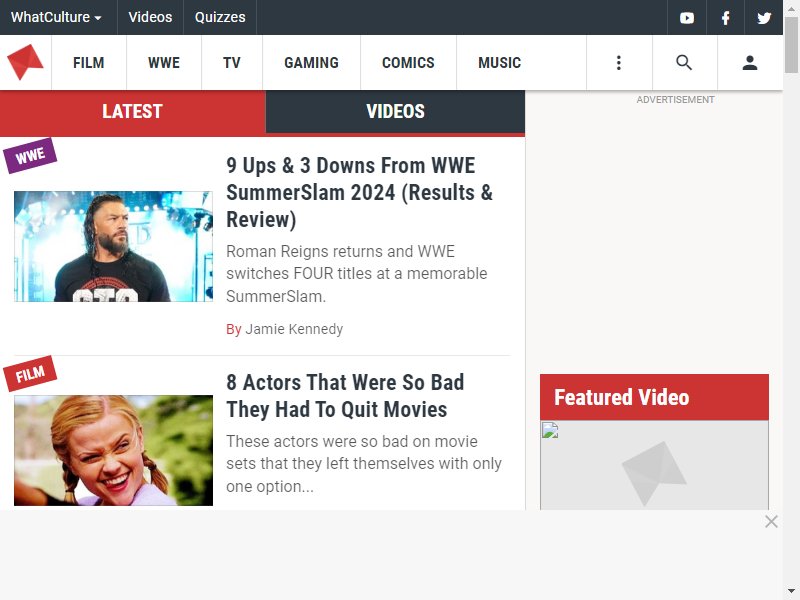Click the scrollbar up arrow
The width and height of the screenshot is (800, 600).
pos(791,8)
